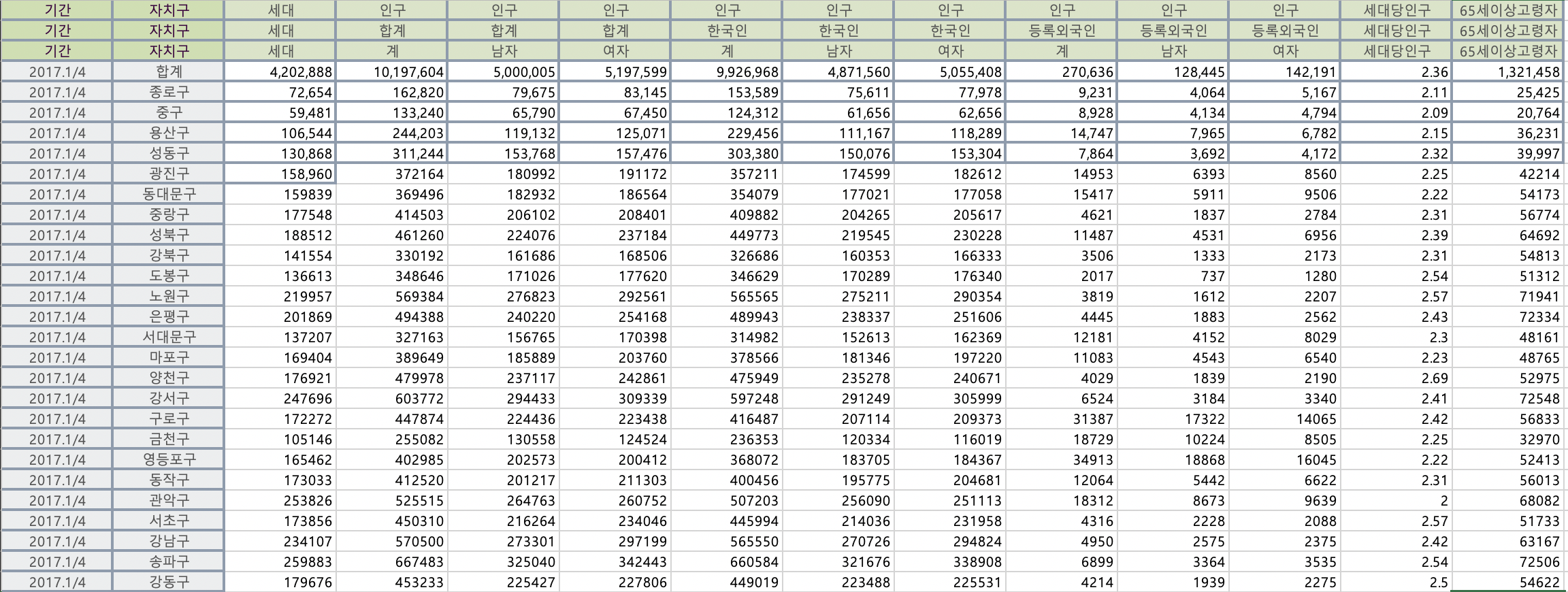Click the date cell in the 종로구 row
Image resolution: width=1568 pixels, height=592 pixels.
point(56,92)
